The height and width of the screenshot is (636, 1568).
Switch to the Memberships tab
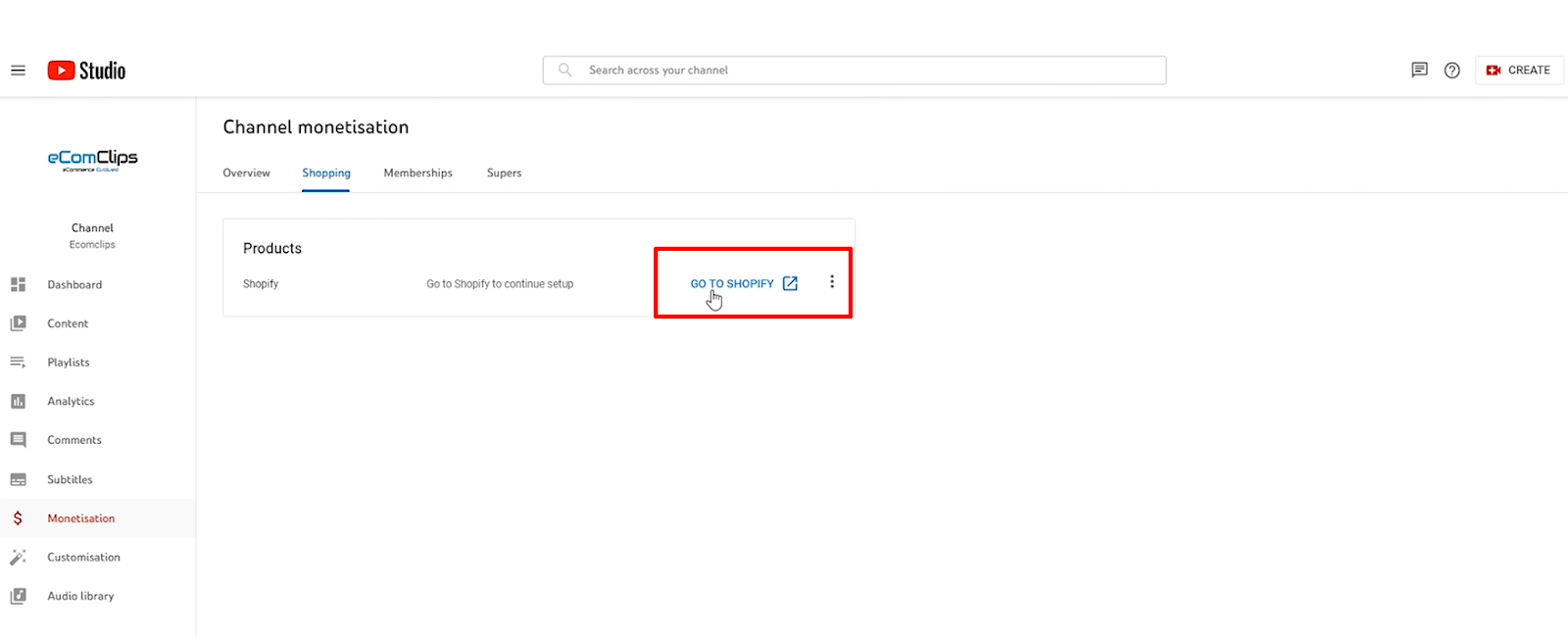pyautogui.click(x=418, y=172)
